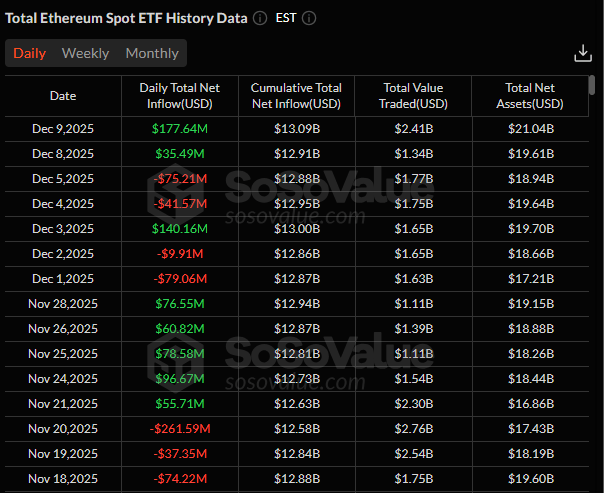This screenshot has height=493, width=604.
Task: Switch to the Daily tab
Action: tap(29, 53)
